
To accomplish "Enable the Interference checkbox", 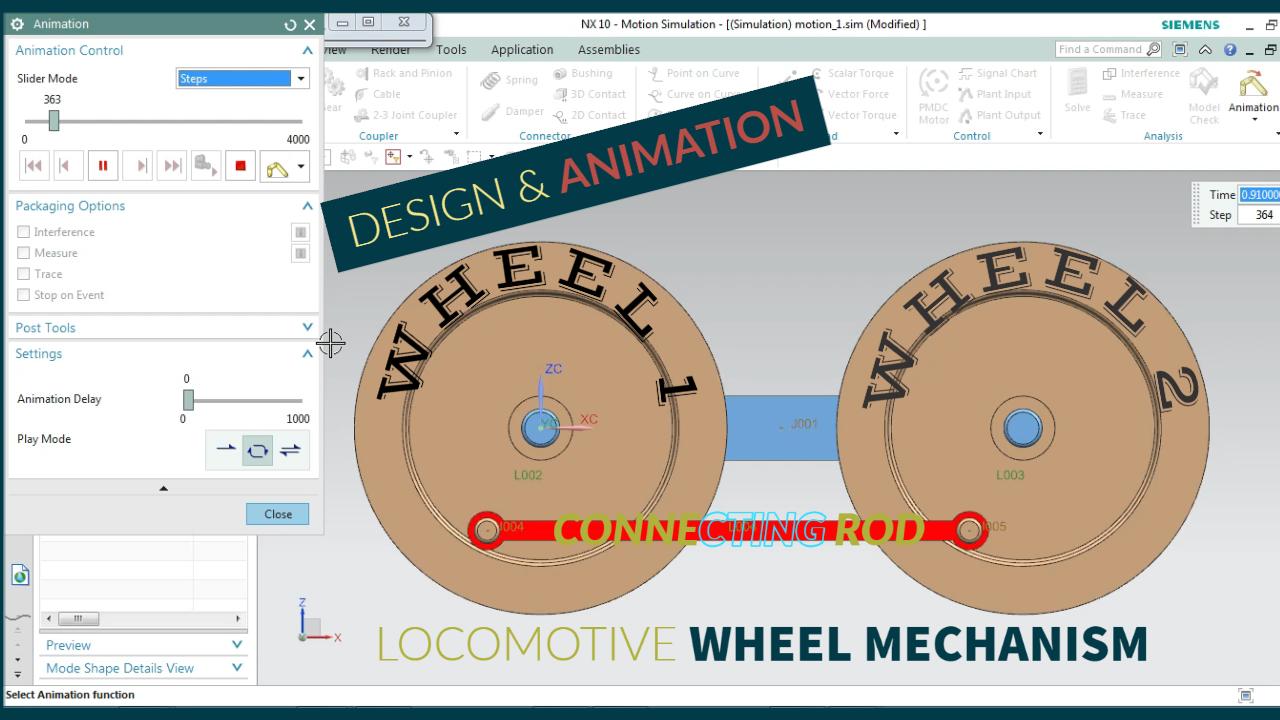I will [x=24, y=232].
